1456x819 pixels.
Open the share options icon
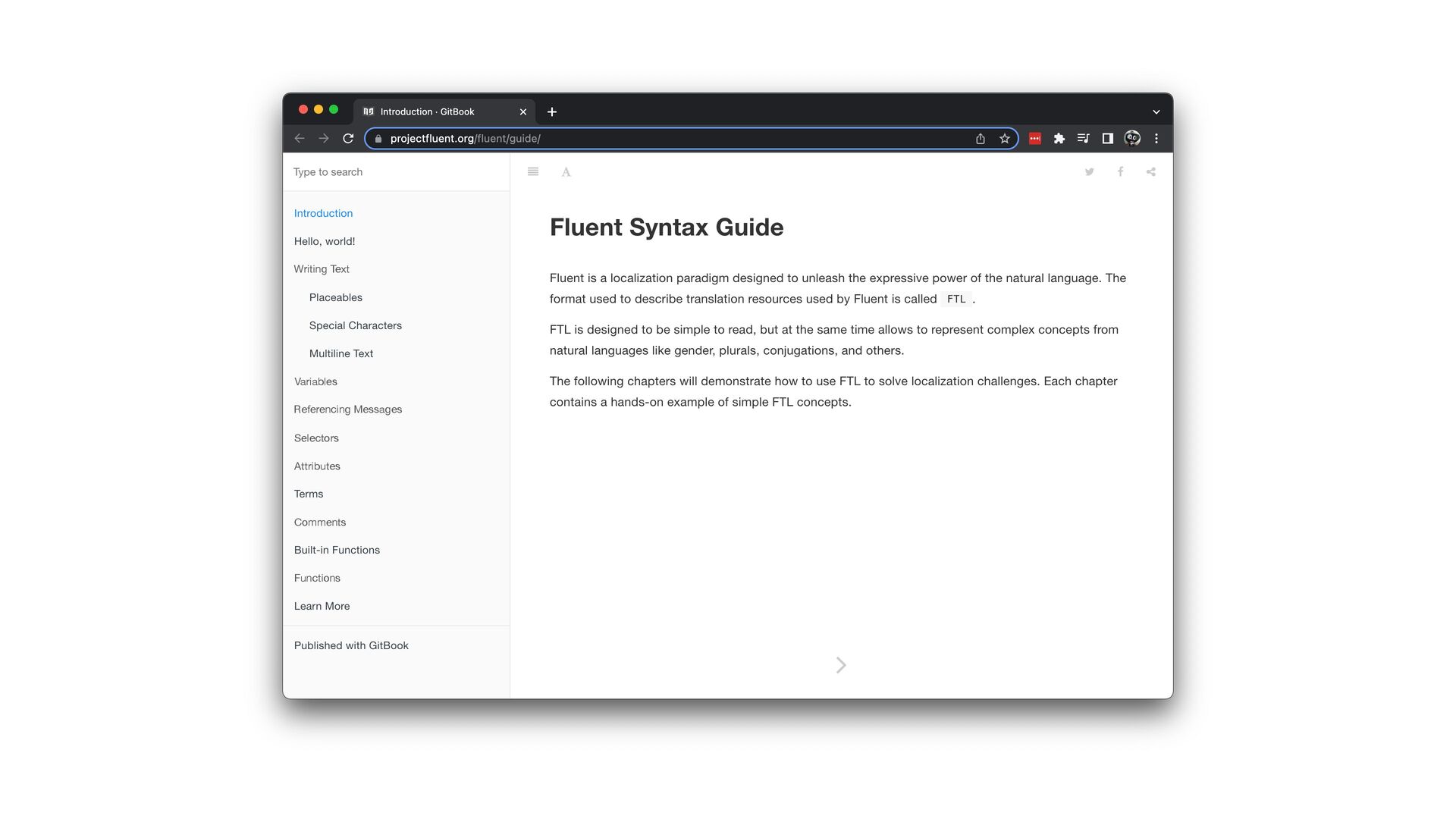[1150, 172]
